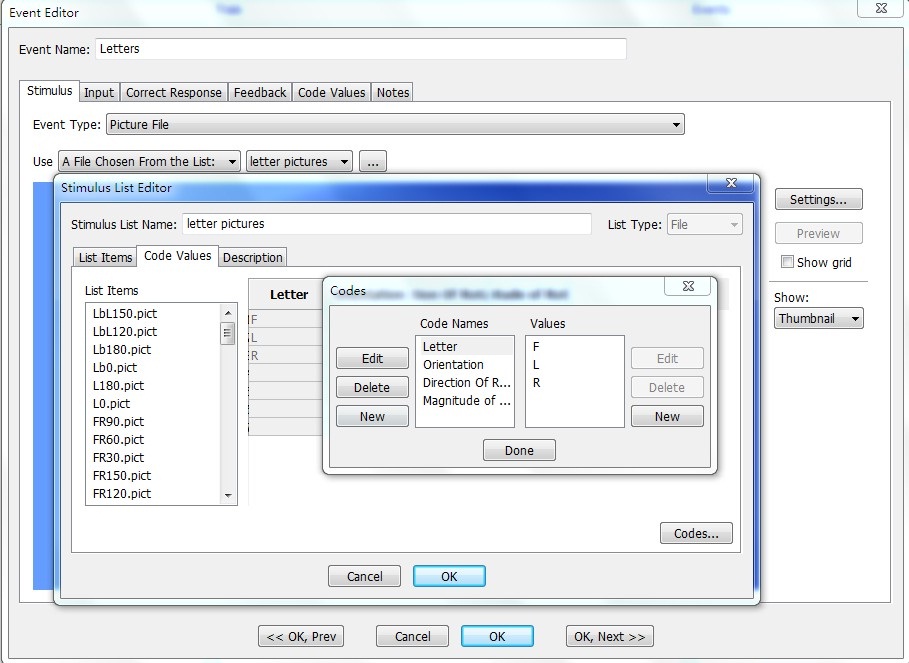The height and width of the screenshot is (663, 909).
Task: Click the Event Name input field
Action: (x=361, y=49)
